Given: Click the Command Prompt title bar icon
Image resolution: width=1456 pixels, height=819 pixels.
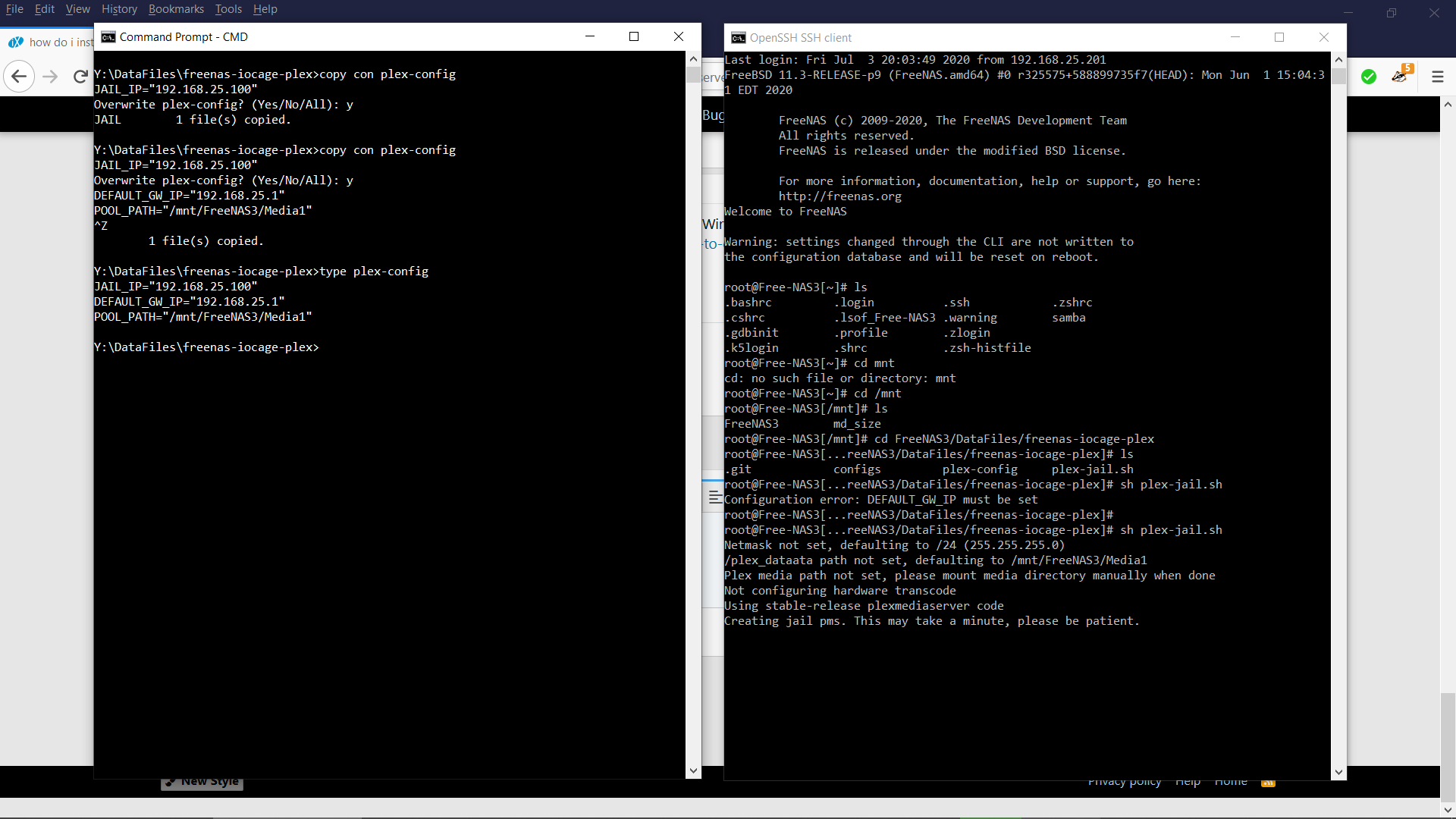Looking at the screenshot, I should tap(108, 37).
